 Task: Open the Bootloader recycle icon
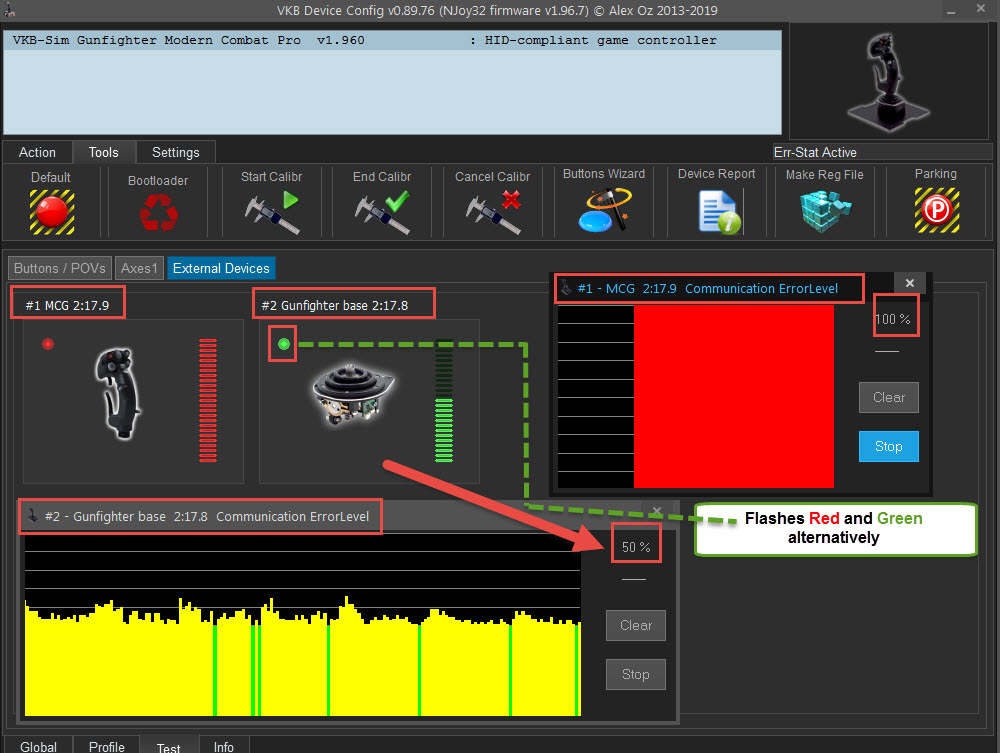(158, 212)
